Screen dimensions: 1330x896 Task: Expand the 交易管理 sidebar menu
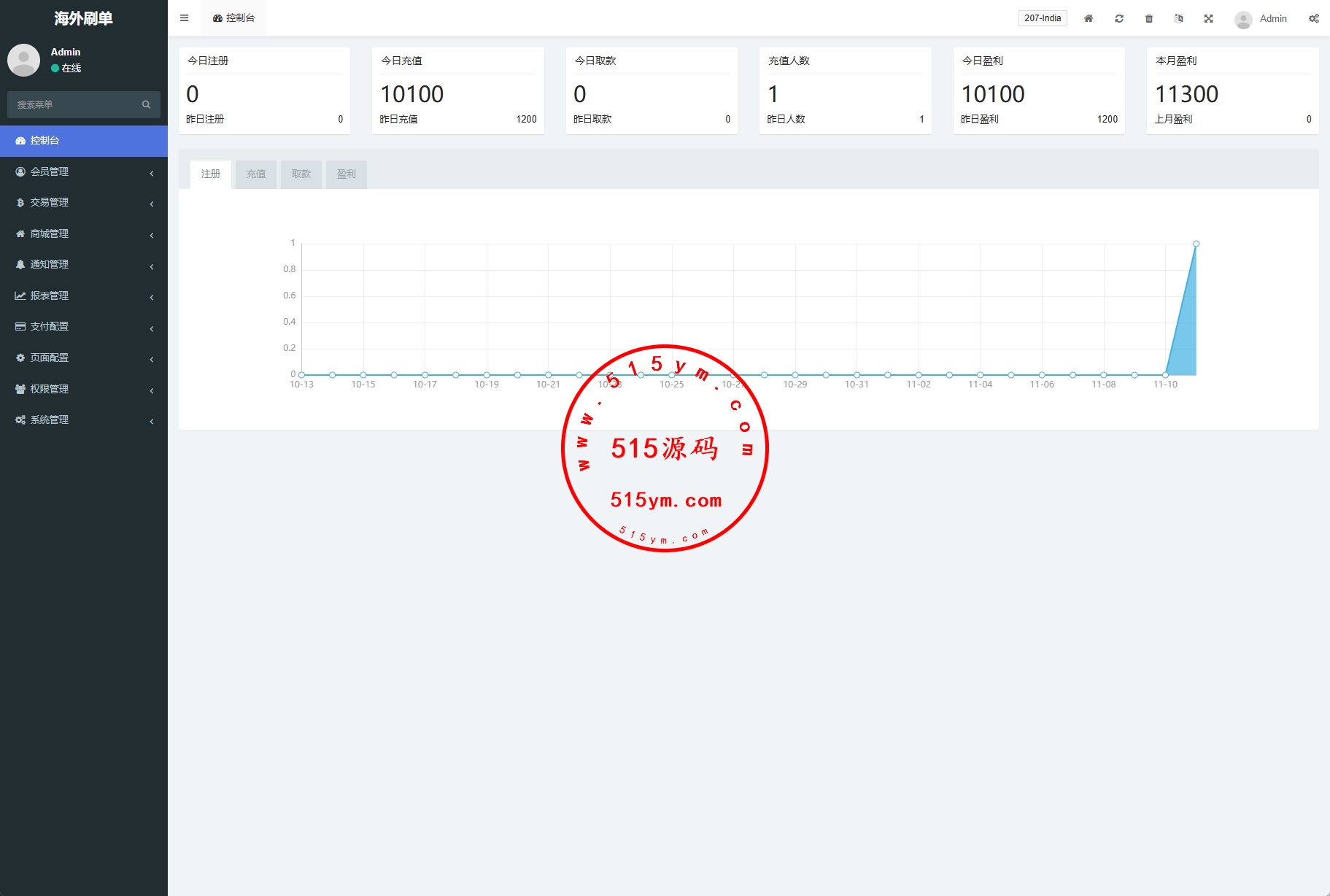(83, 202)
